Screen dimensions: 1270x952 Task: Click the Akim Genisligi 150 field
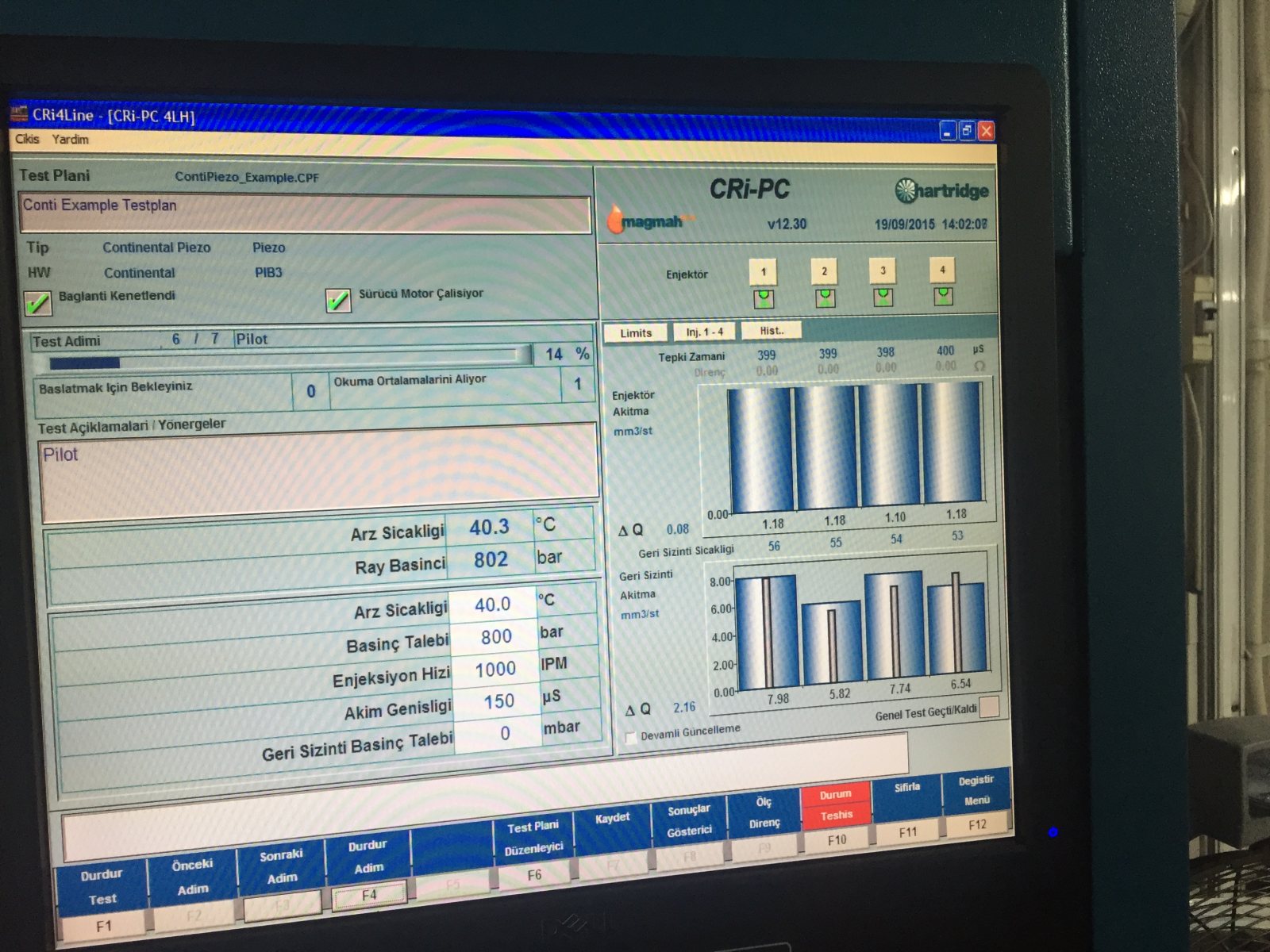[498, 701]
